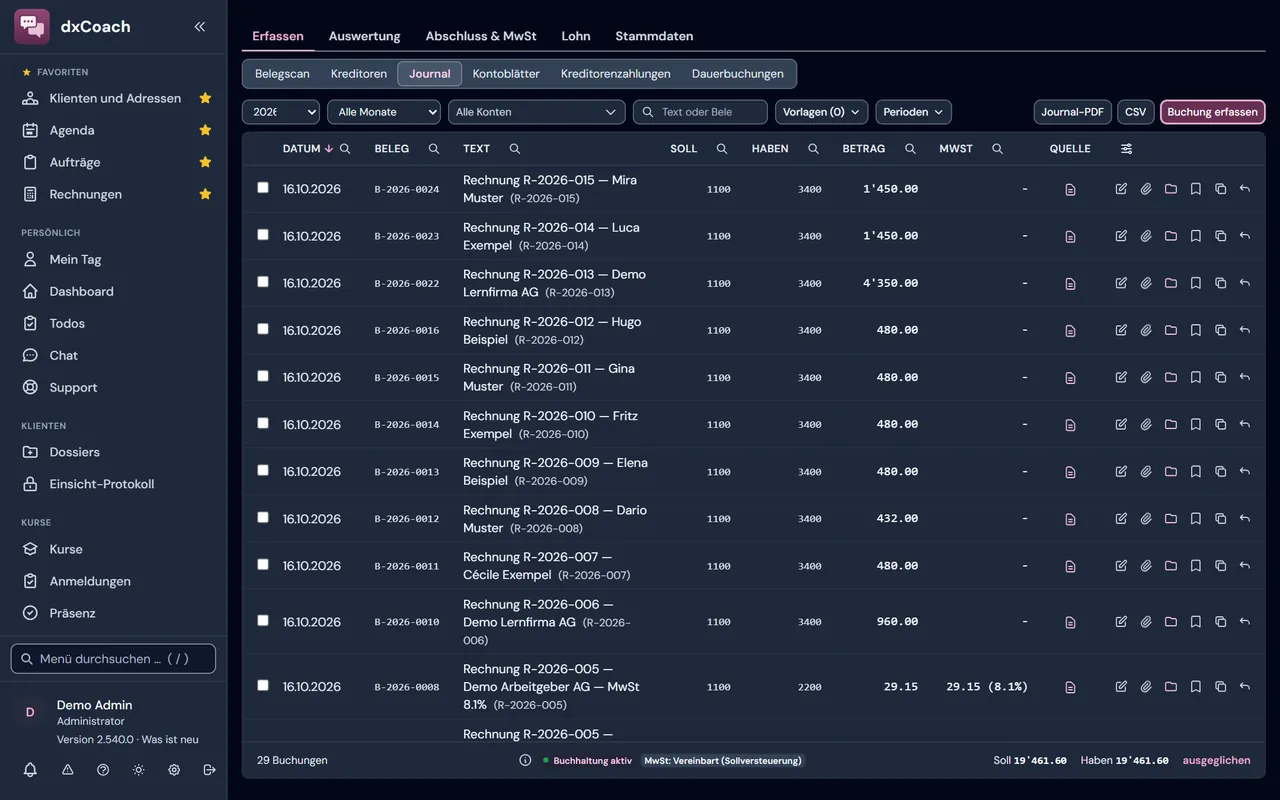The height and width of the screenshot is (800, 1280).
Task: Switch theme with the sun icon
Action: [139, 770]
